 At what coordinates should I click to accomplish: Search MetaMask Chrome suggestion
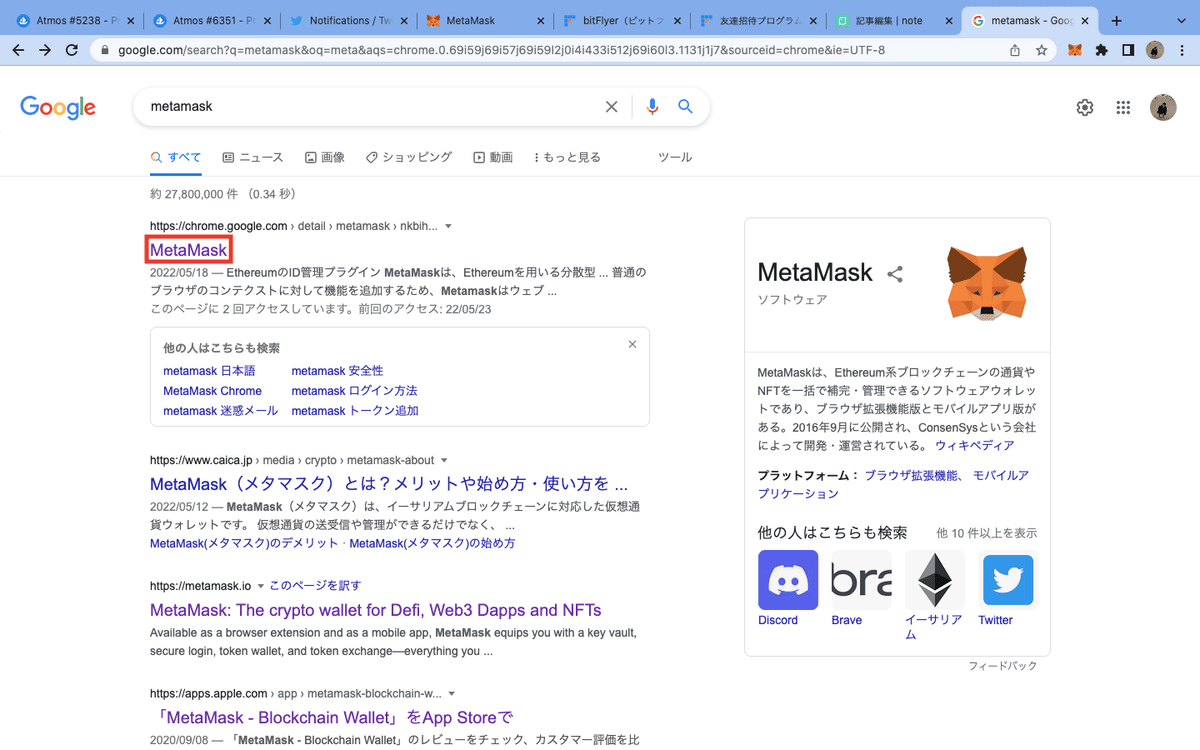[x=212, y=391]
